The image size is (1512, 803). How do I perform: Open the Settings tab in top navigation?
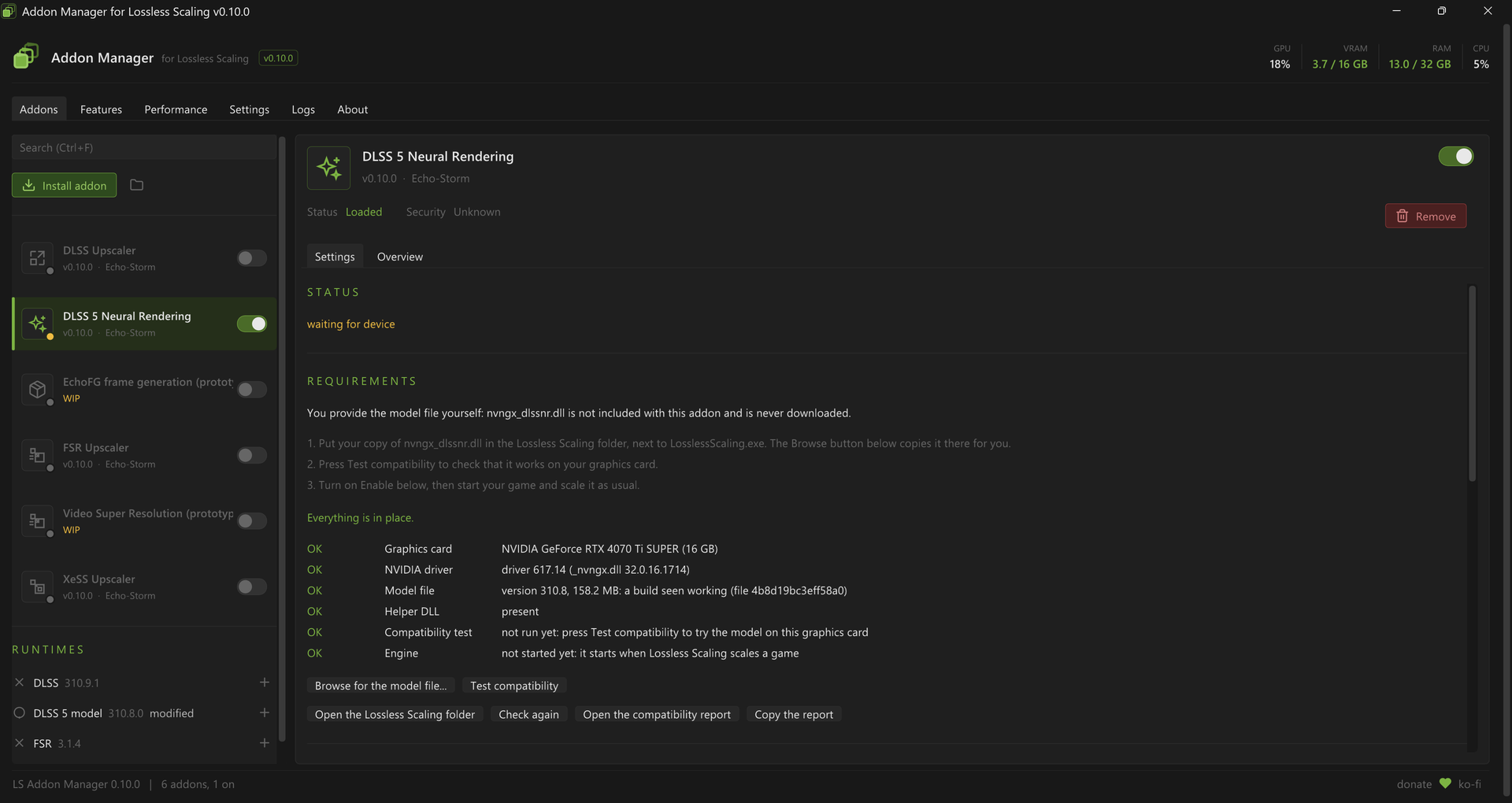click(x=249, y=109)
